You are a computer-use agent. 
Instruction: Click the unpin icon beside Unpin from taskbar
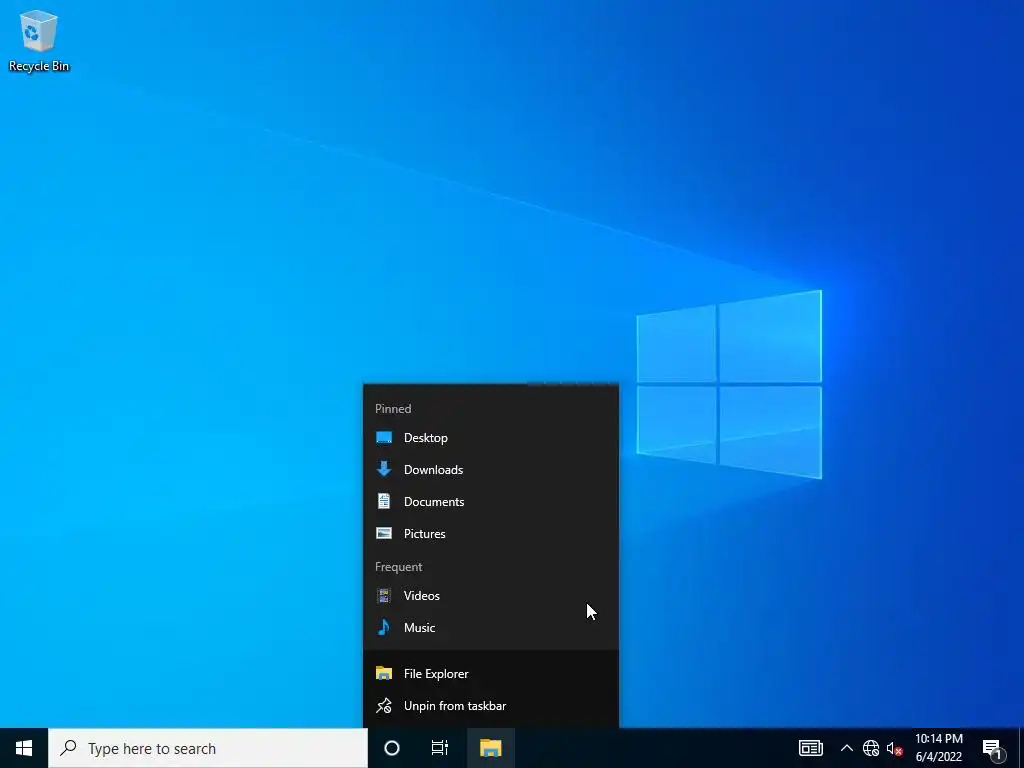(384, 705)
